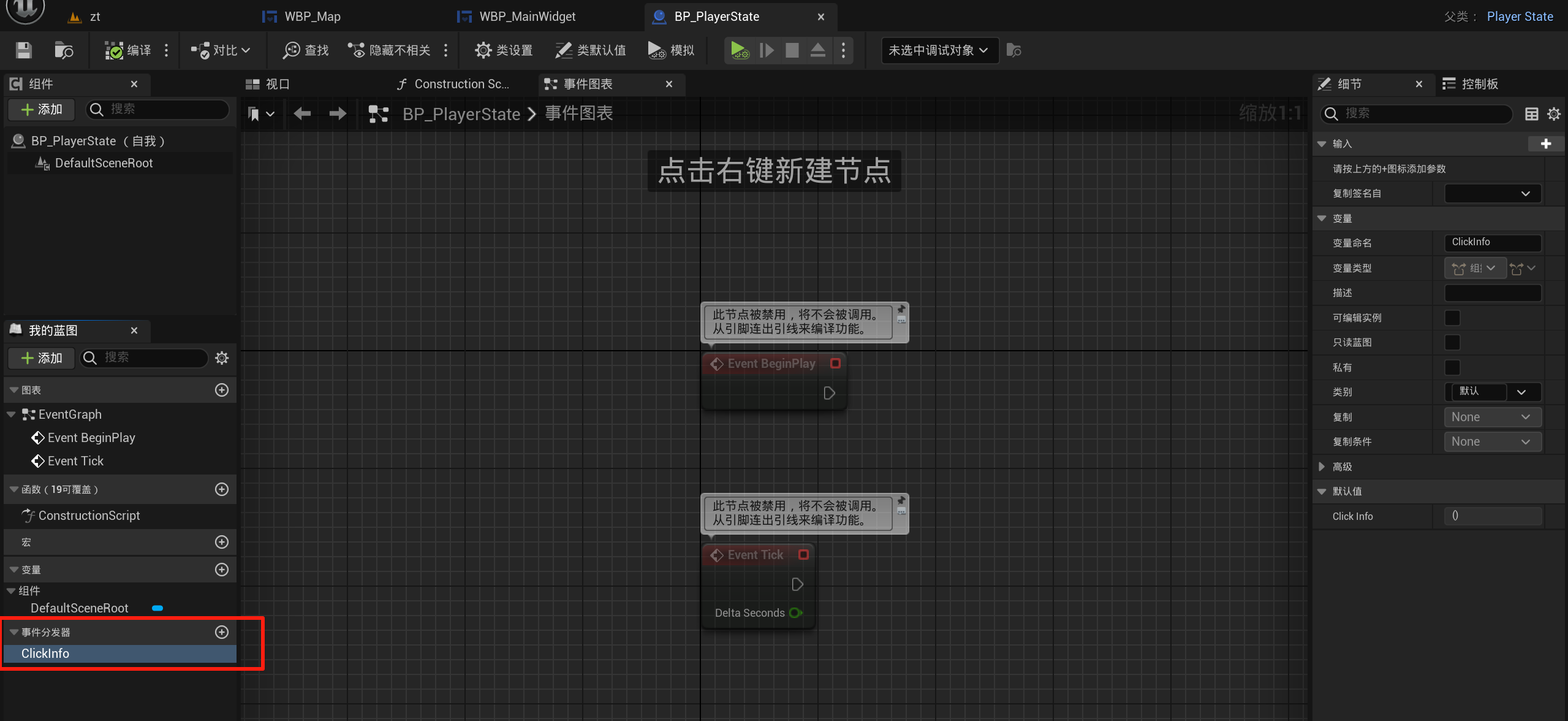Open the Construction Script tab
Image resolution: width=1568 pixels, height=721 pixels.
coord(461,84)
